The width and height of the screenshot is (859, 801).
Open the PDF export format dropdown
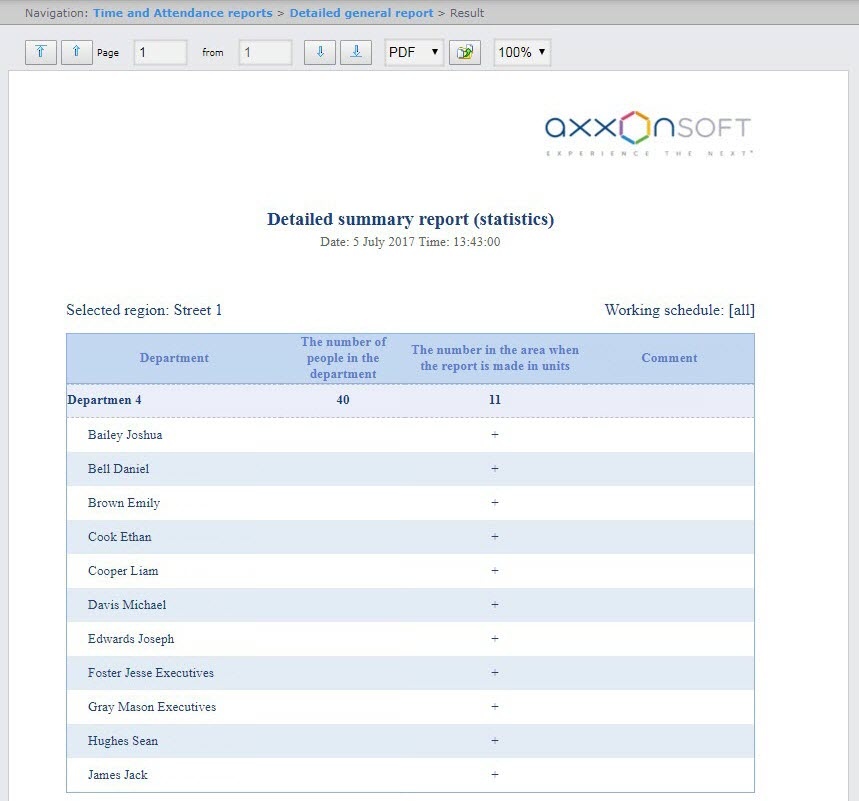pyautogui.click(x=414, y=52)
